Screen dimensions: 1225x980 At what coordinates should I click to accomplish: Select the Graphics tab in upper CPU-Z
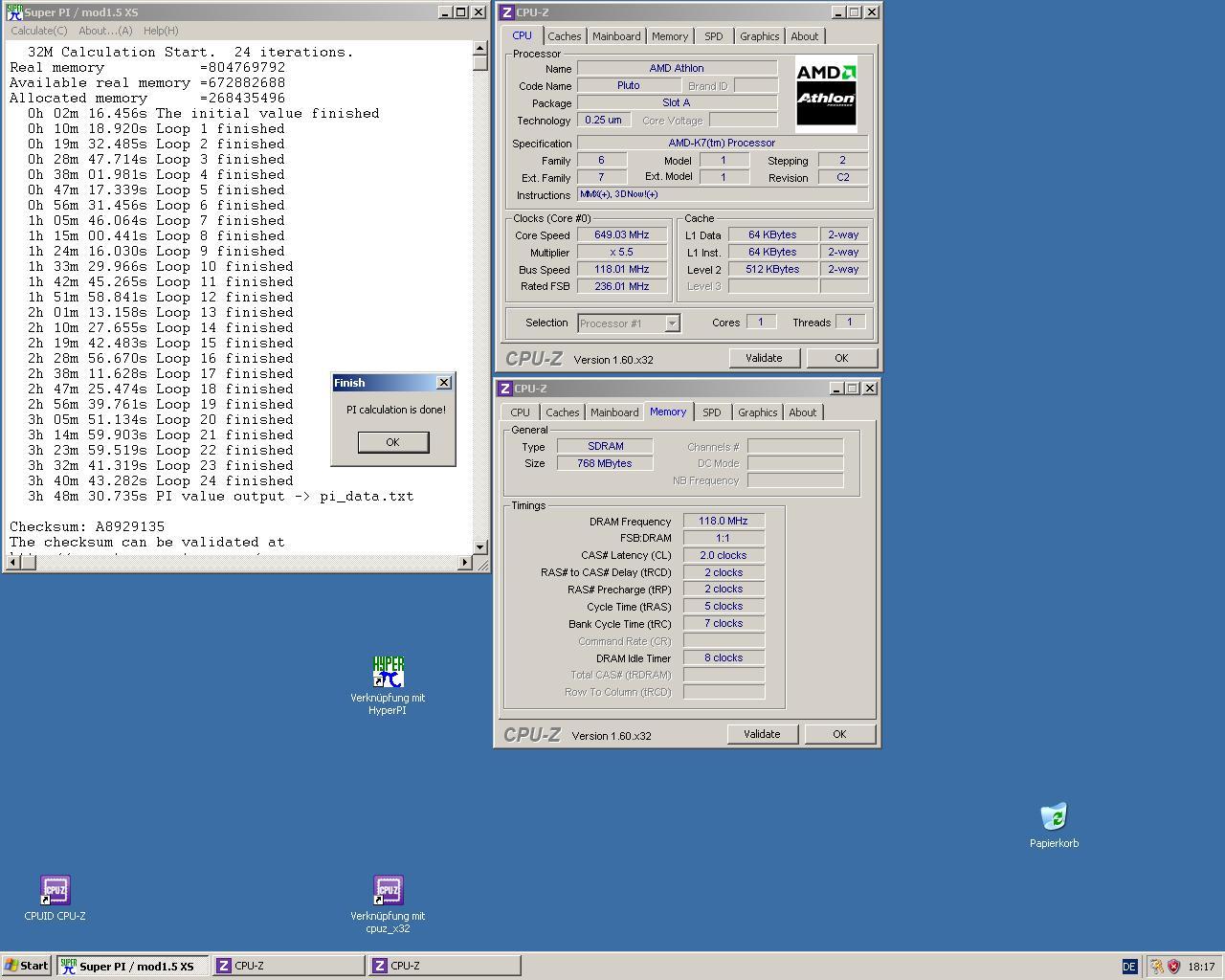tap(760, 36)
